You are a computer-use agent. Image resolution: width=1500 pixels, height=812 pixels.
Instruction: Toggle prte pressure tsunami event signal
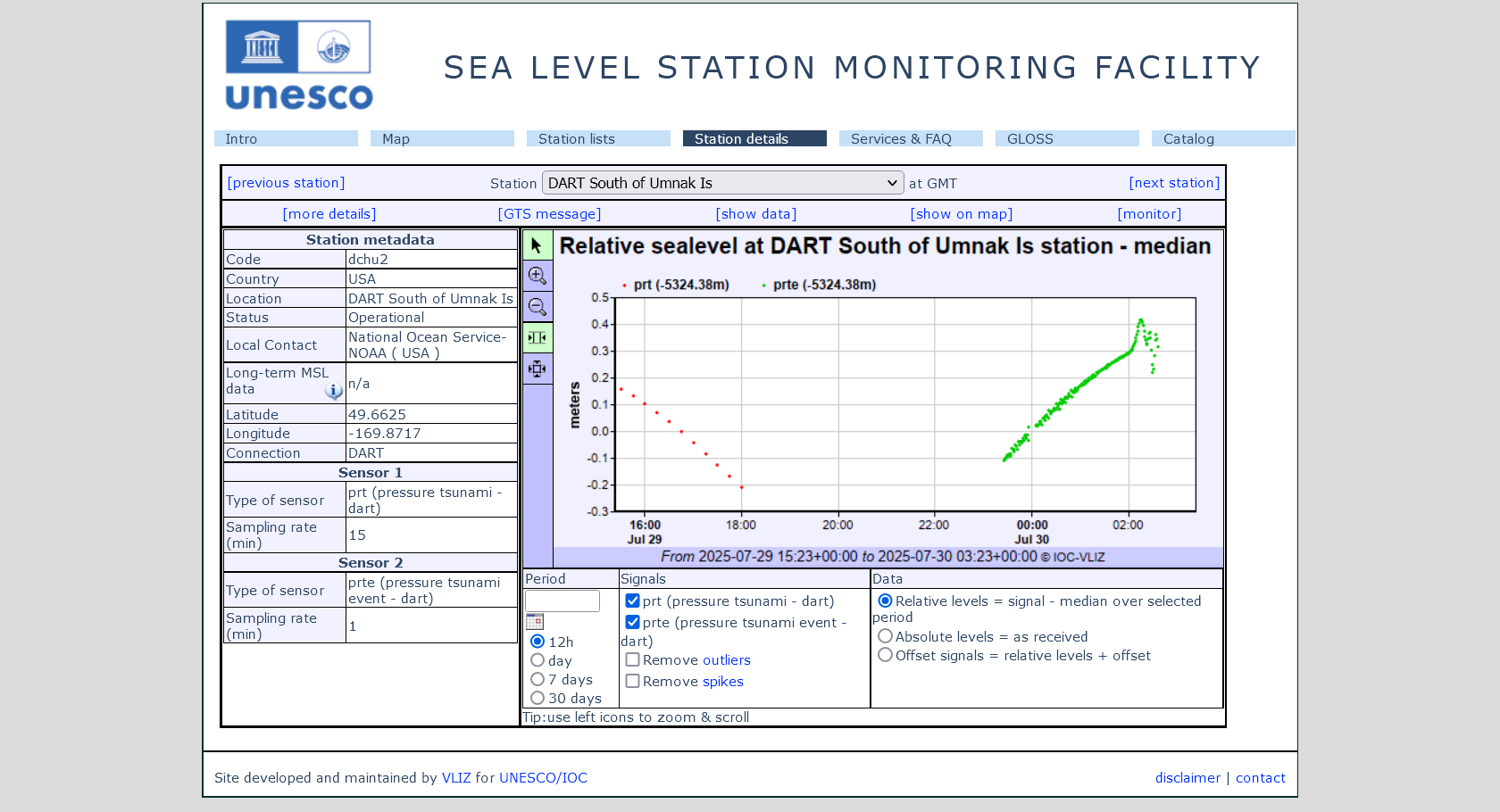tap(632, 622)
